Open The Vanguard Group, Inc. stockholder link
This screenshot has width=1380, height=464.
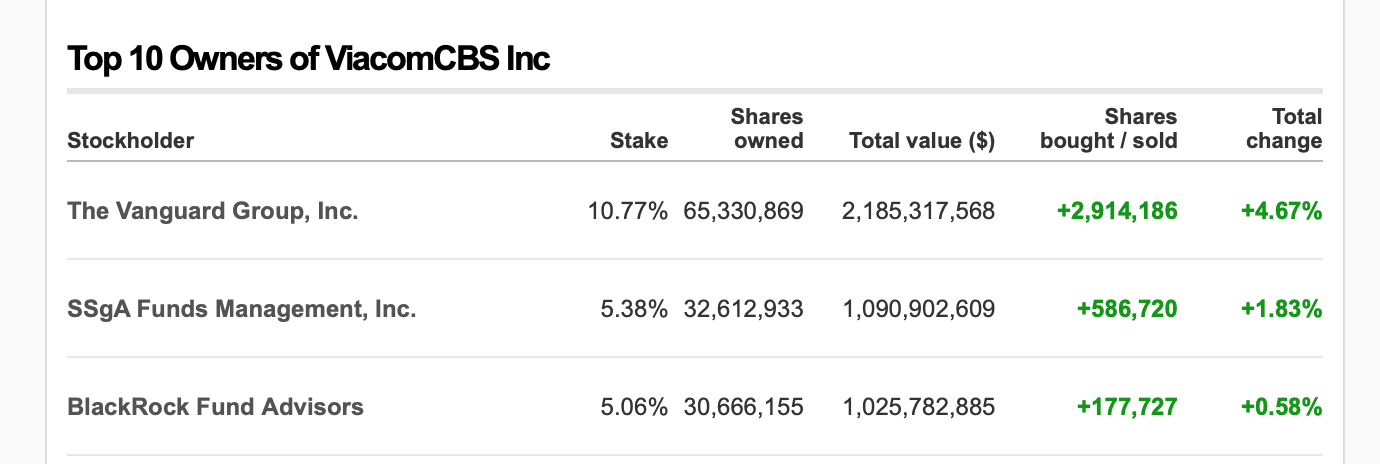point(212,211)
